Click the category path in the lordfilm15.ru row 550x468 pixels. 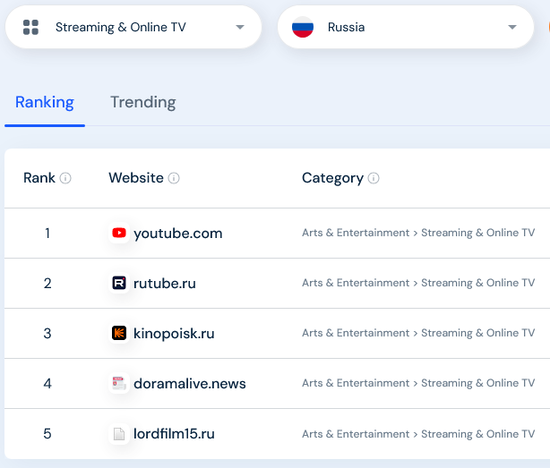pos(418,434)
